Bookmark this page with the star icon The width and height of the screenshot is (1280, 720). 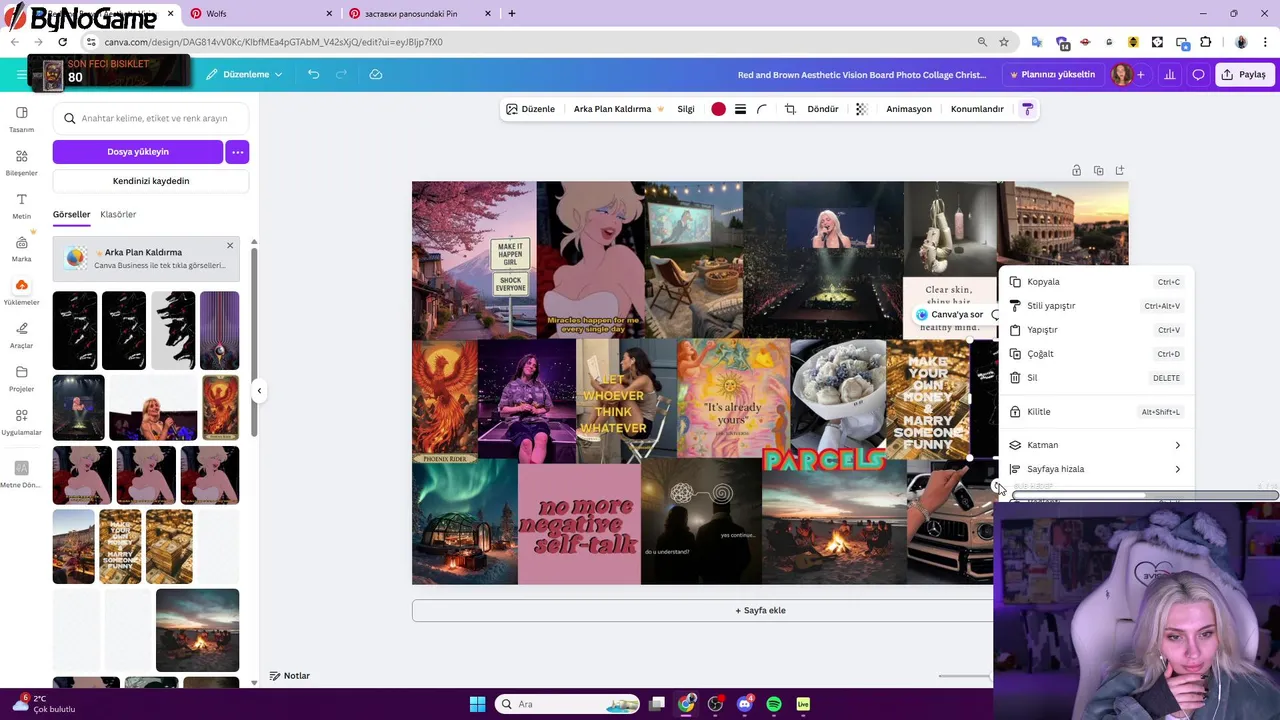tap(1004, 42)
